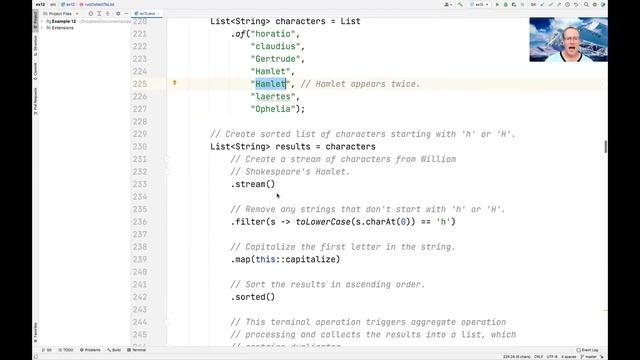Click the Git push arrow icon
The width and height of the screenshot is (640, 360).
[559, 4]
